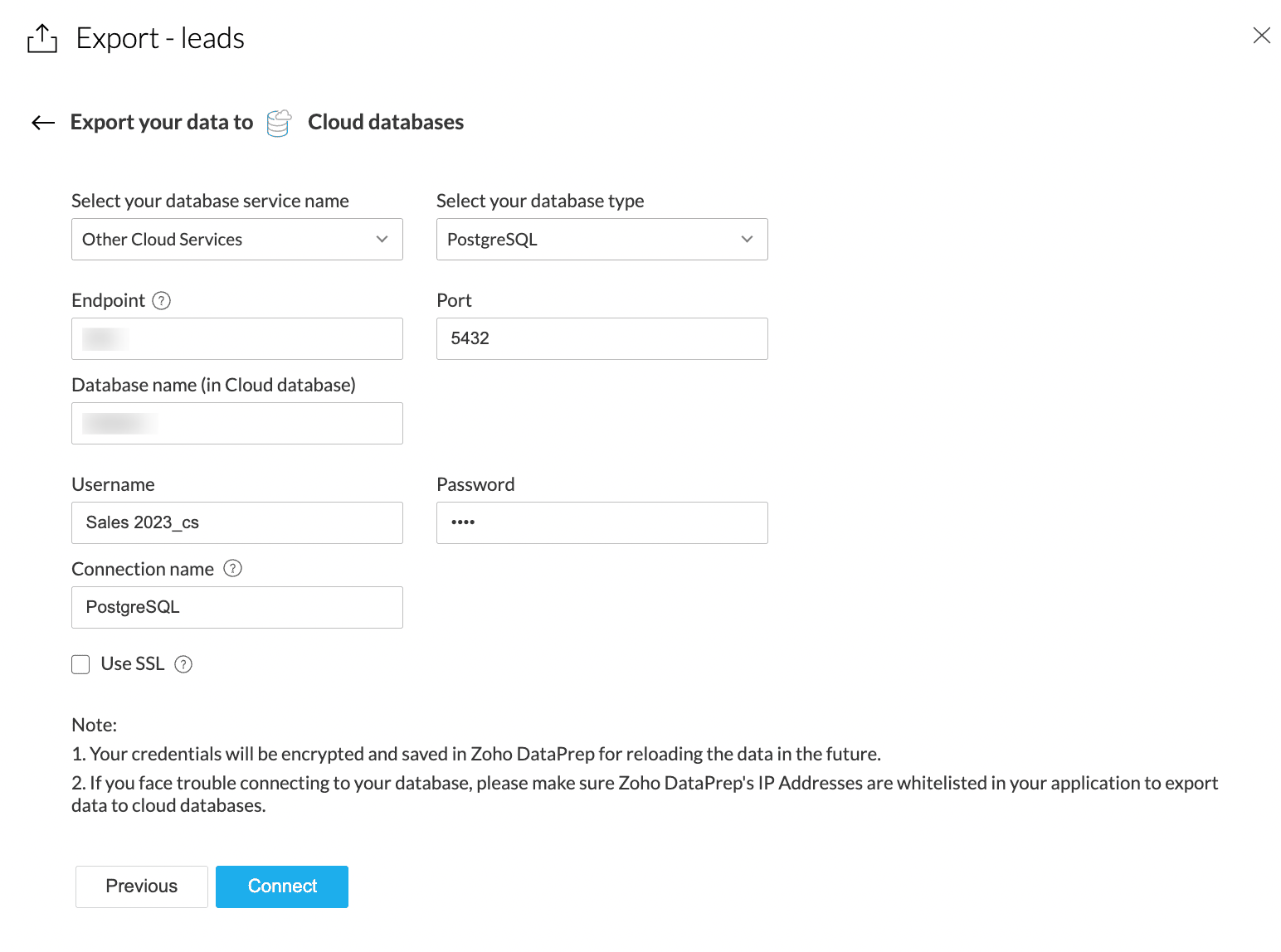Click the Export upload icon in header
This screenshot has height=952, width=1281.
tap(42, 38)
